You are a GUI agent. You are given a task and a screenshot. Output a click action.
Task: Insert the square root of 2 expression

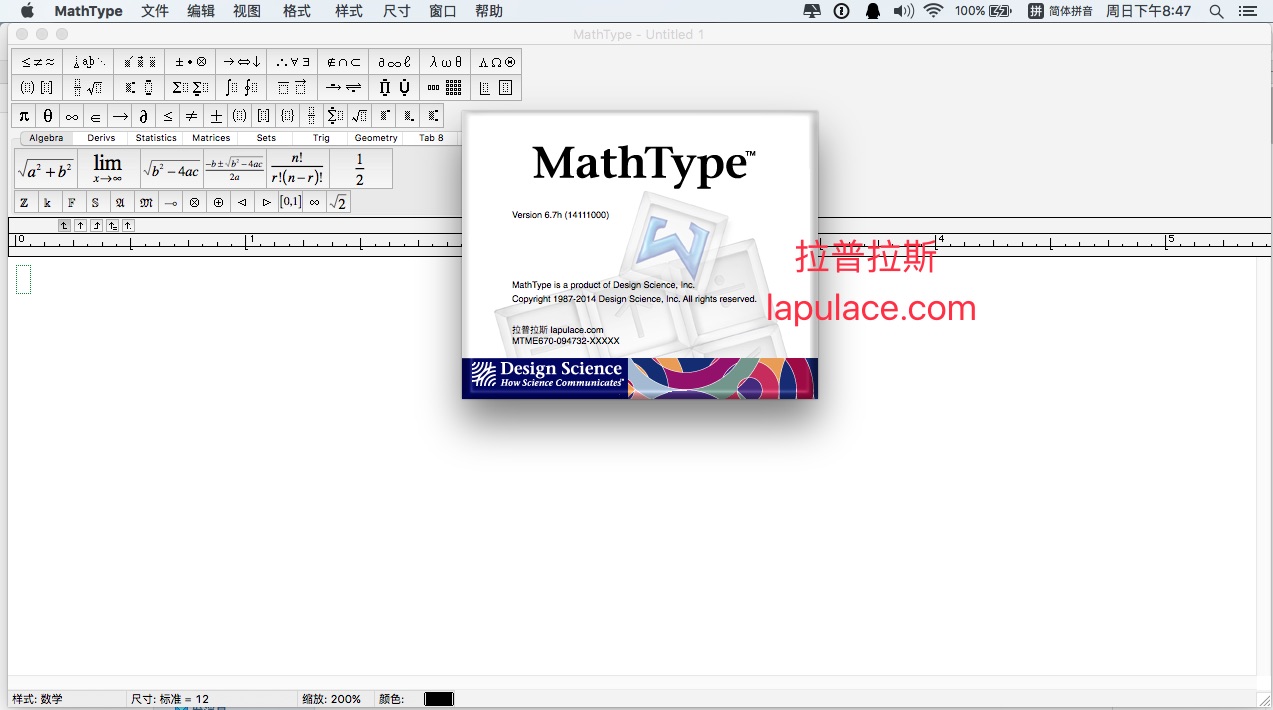339,202
